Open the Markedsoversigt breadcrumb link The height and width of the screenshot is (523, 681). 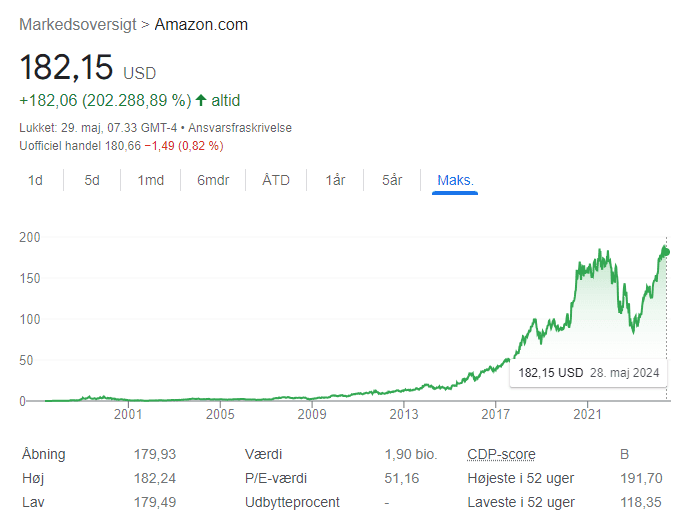point(79,24)
